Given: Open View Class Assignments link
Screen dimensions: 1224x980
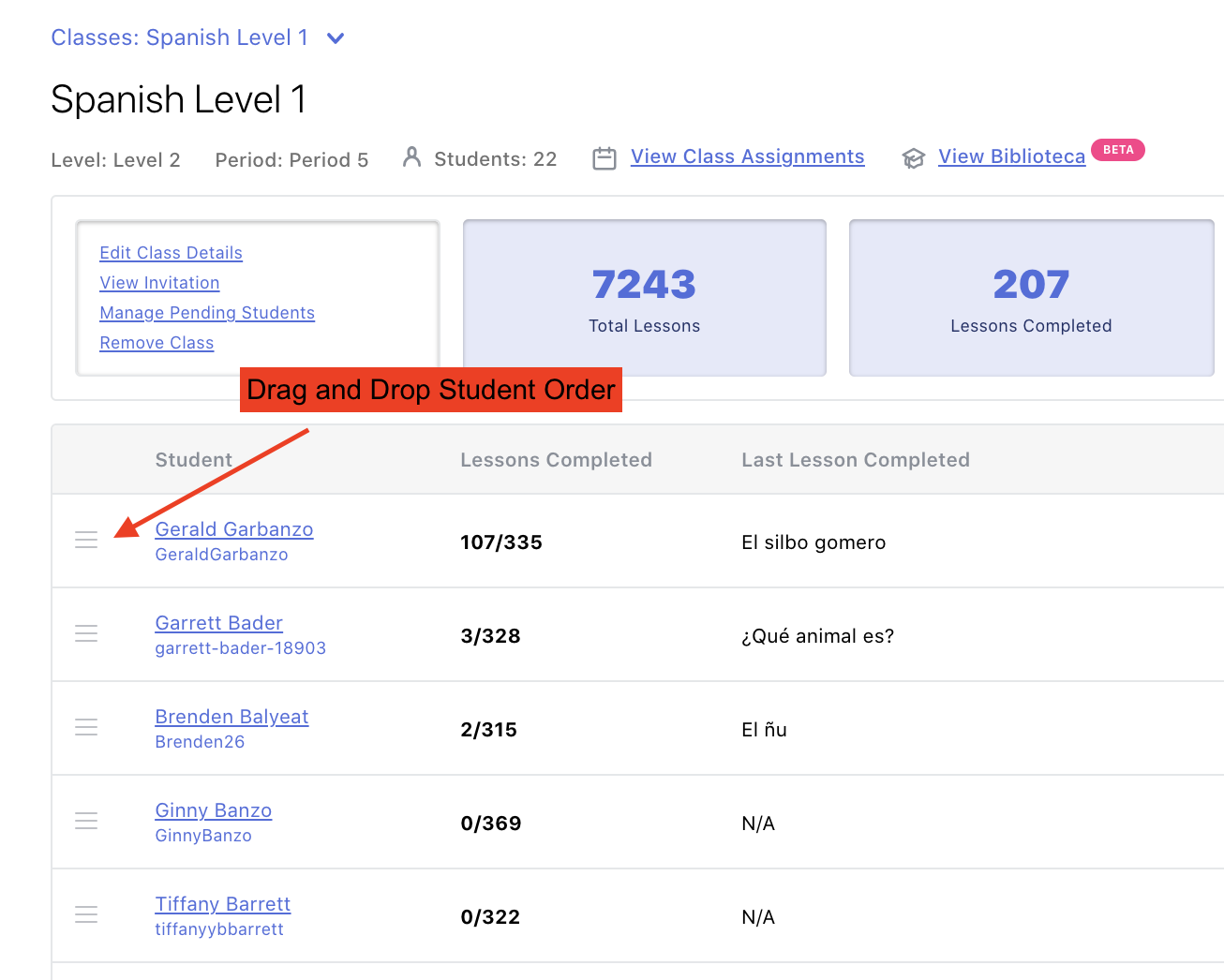Looking at the screenshot, I should click(747, 156).
